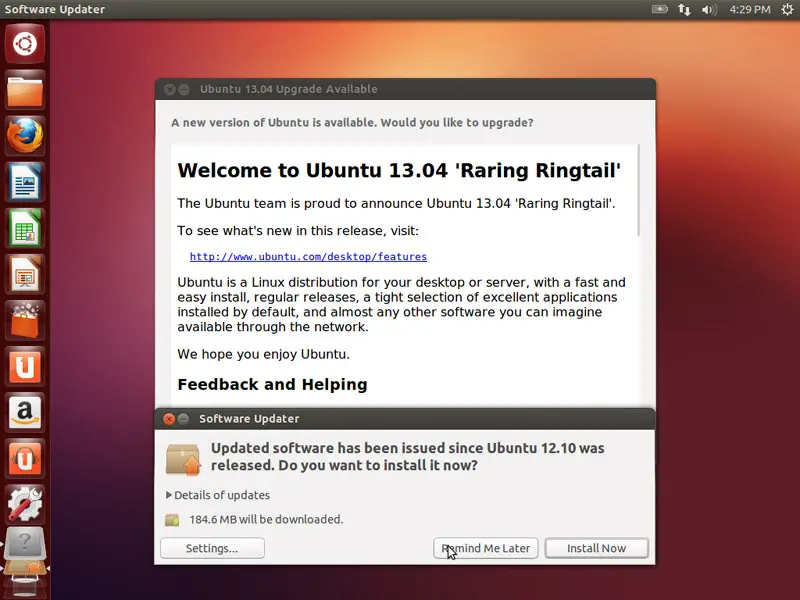Screen dimensions: 800x600
Task: Open the sound volume indicator menu
Action: pos(710,10)
